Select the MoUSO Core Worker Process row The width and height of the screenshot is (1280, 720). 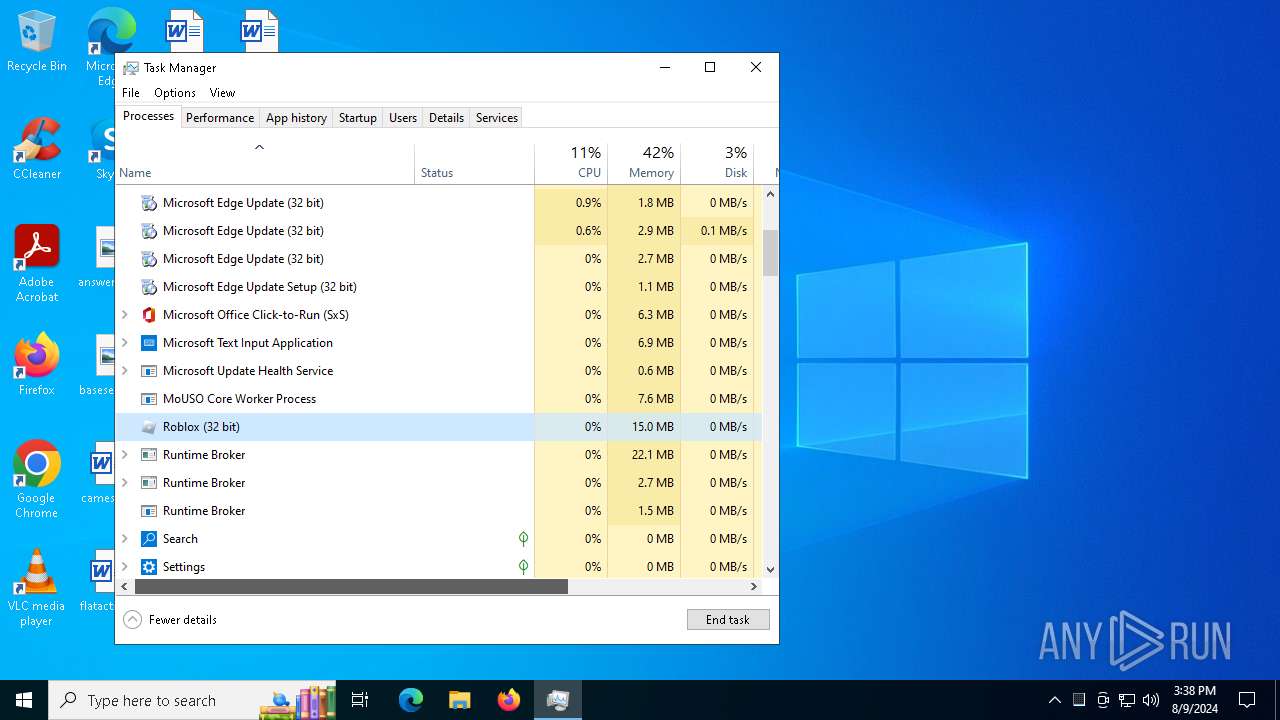tap(438, 399)
